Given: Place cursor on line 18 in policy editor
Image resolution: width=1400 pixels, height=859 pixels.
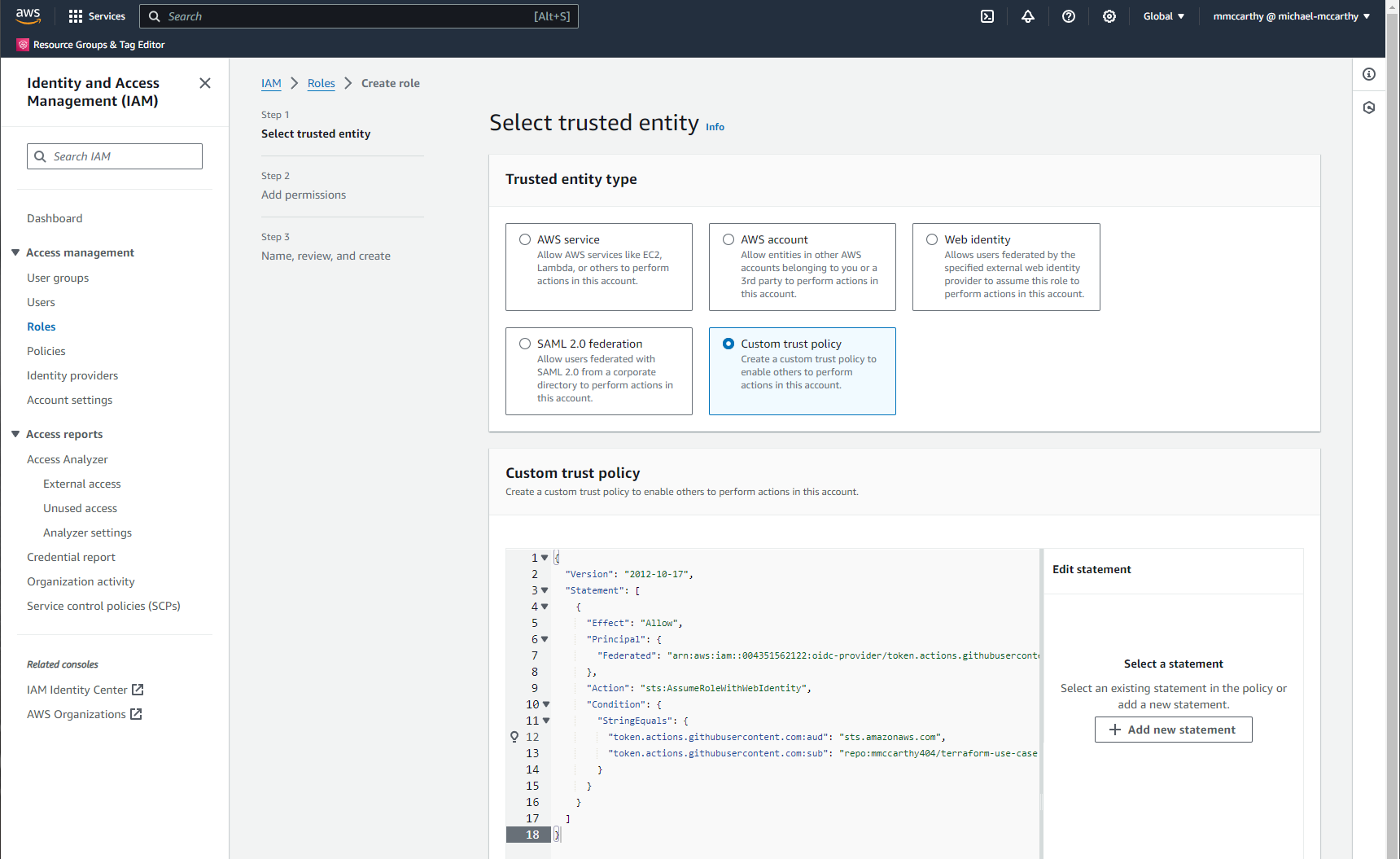Looking at the screenshot, I should [798, 835].
